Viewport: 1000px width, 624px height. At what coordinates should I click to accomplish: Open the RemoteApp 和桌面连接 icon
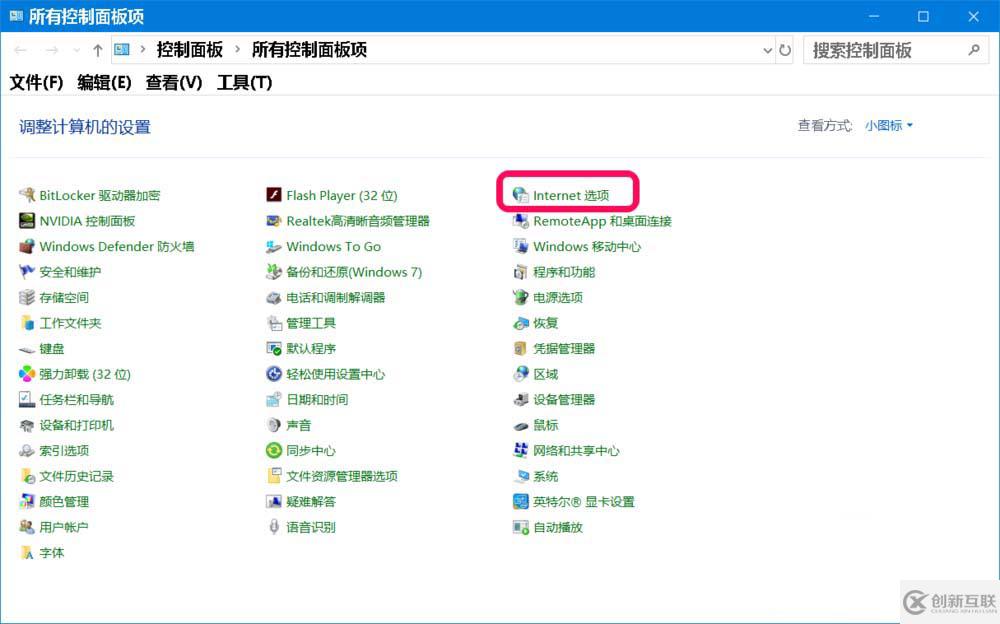click(520, 221)
